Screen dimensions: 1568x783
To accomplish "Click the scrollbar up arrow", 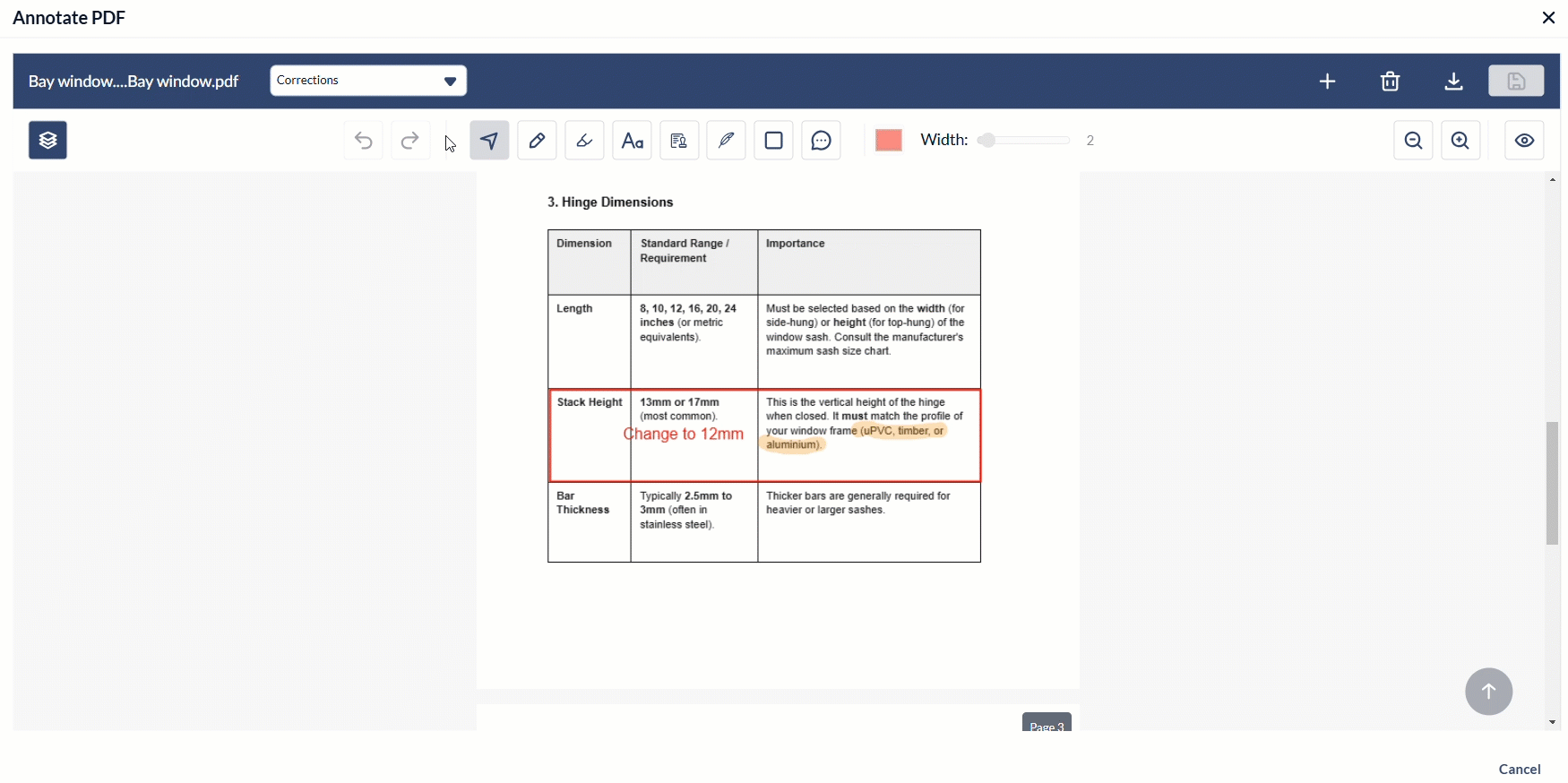I will tap(1553, 180).
